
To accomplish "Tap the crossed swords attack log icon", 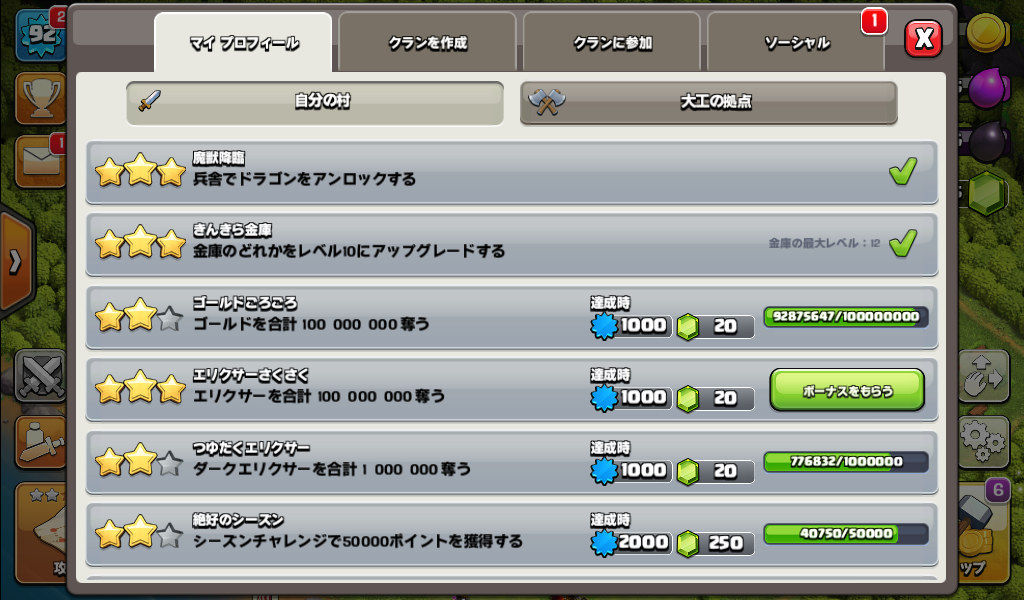I will click(x=41, y=375).
